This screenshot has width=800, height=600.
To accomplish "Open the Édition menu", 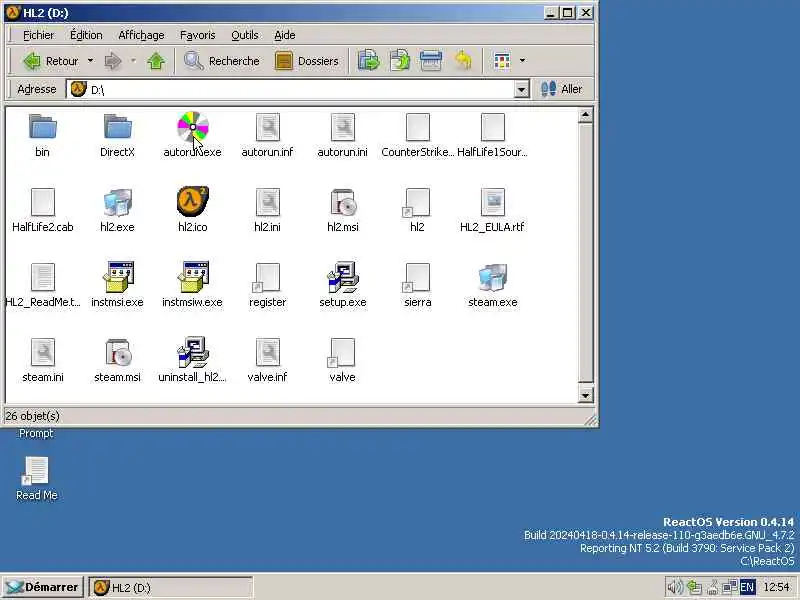I will 86,35.
